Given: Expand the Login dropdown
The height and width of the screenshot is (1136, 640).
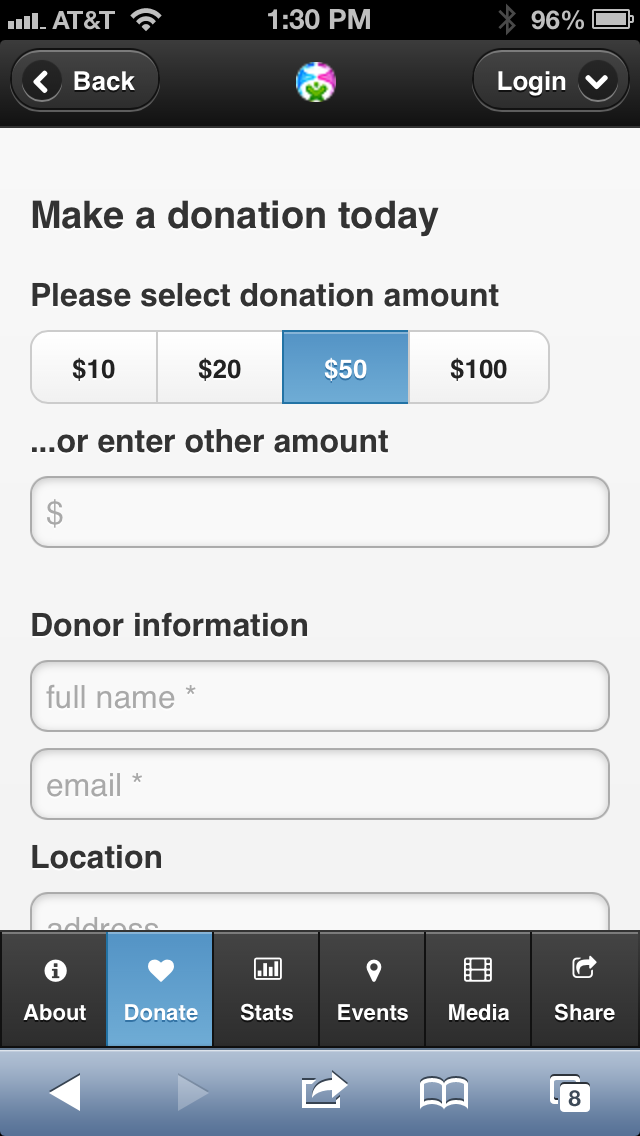Looking at the screenshot, I should pyautogui.click(x=553, y=82).
